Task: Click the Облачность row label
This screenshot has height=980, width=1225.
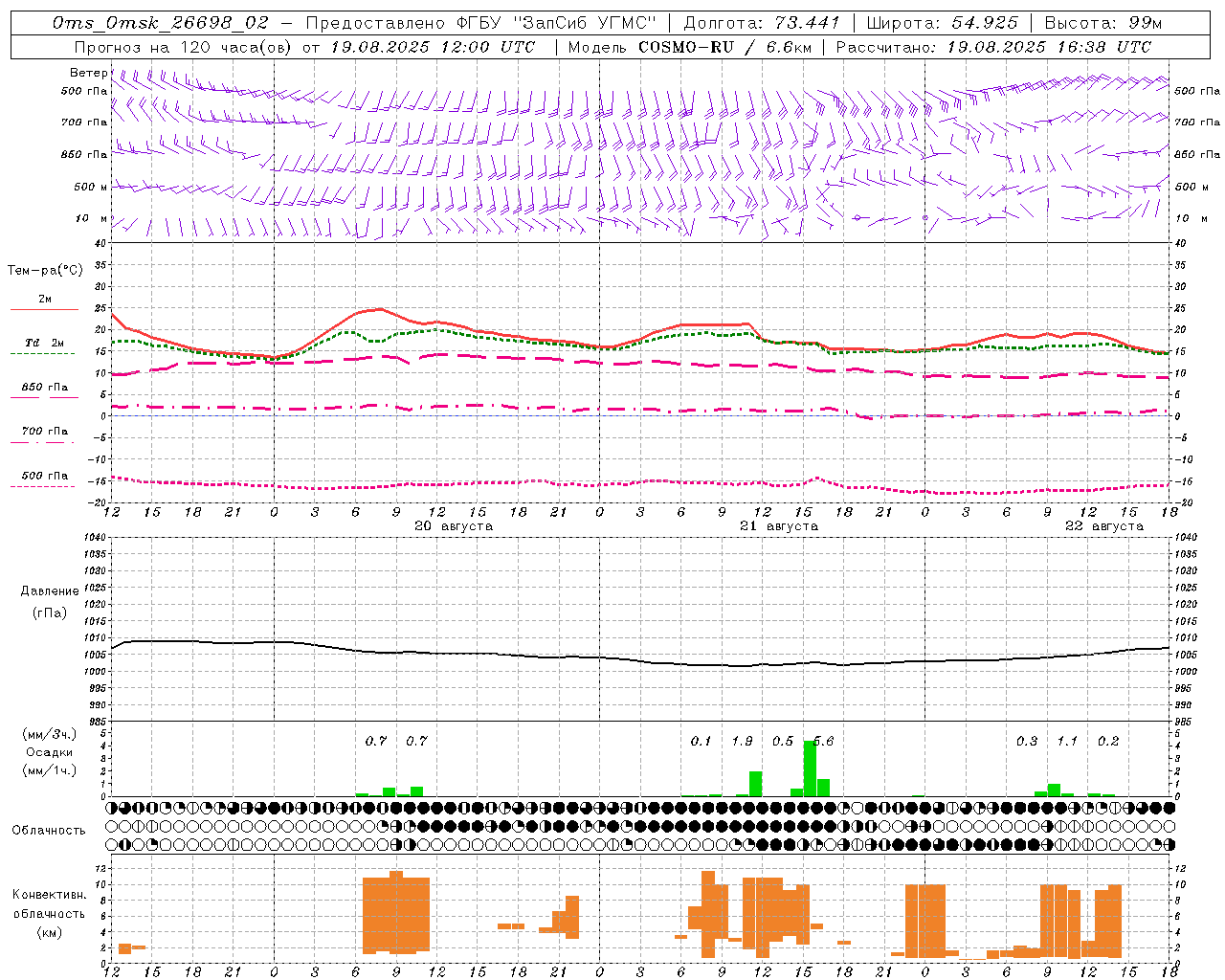Action: coord(49,830)
